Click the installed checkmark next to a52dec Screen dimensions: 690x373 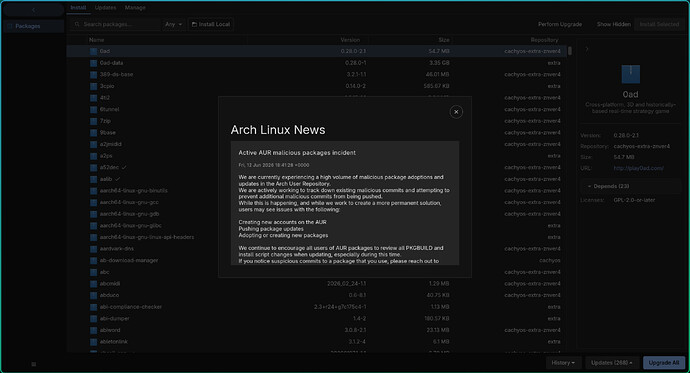click(x=124, y=168)
